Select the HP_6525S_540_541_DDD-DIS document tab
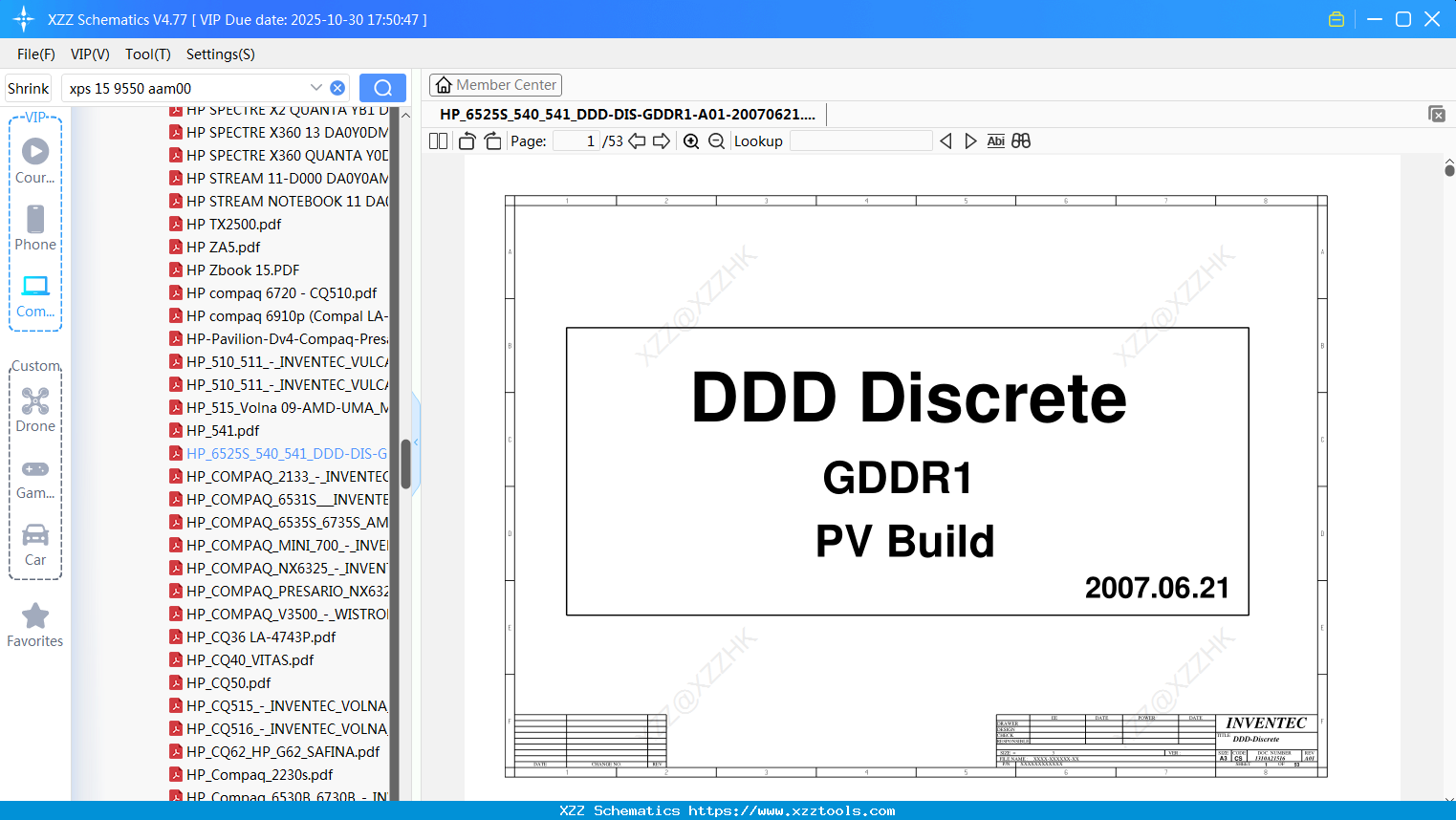Viewport: 1456px width, 820px height. (628, 115)
